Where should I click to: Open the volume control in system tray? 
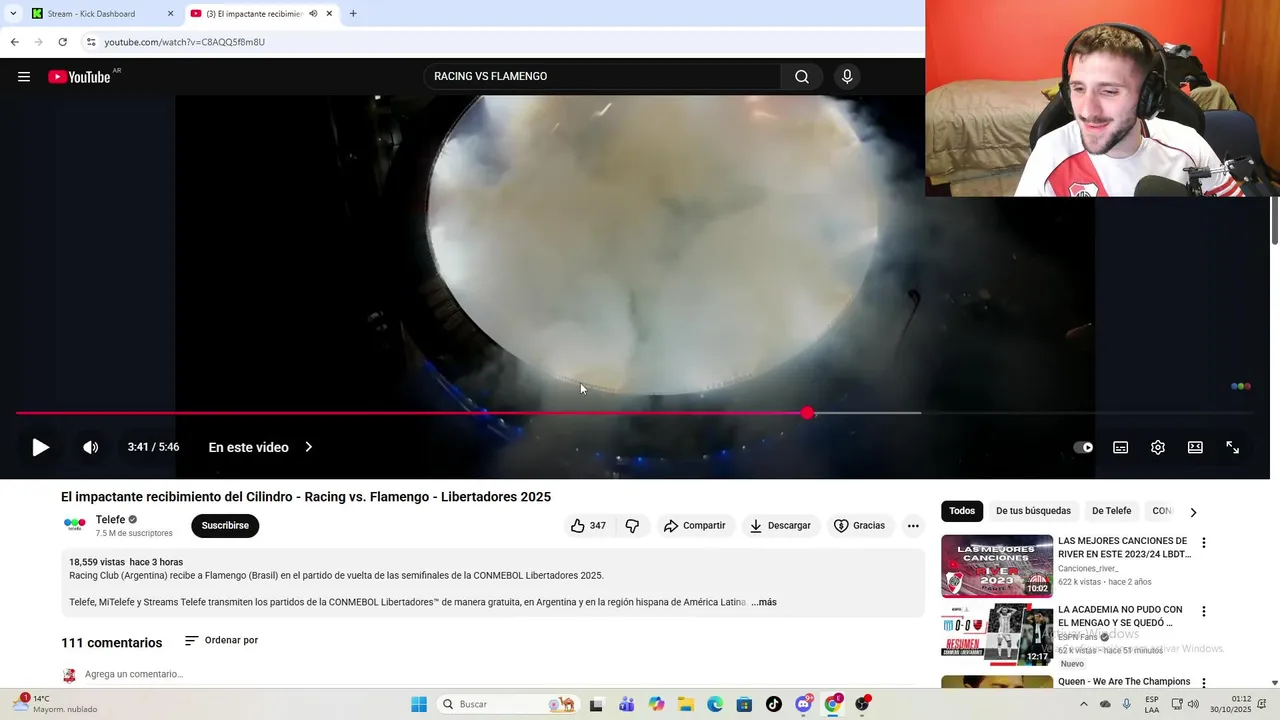pyautogui.click(x=1193, y=704)
